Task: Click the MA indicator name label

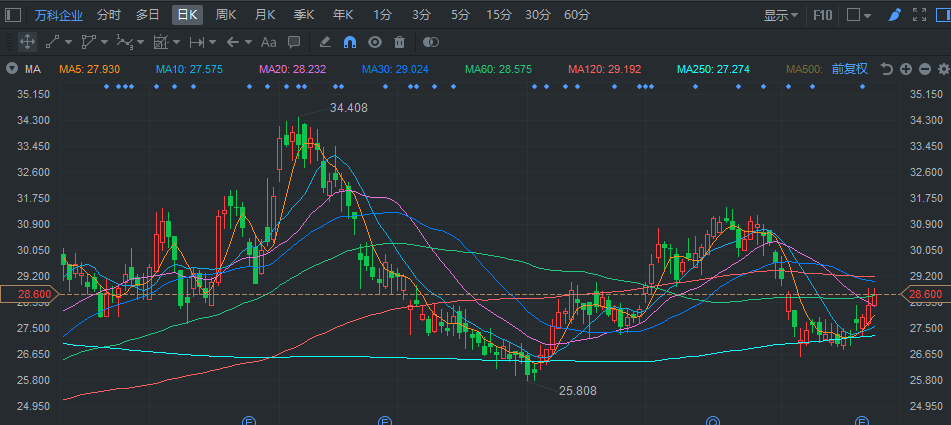Action: coord(33,69)
